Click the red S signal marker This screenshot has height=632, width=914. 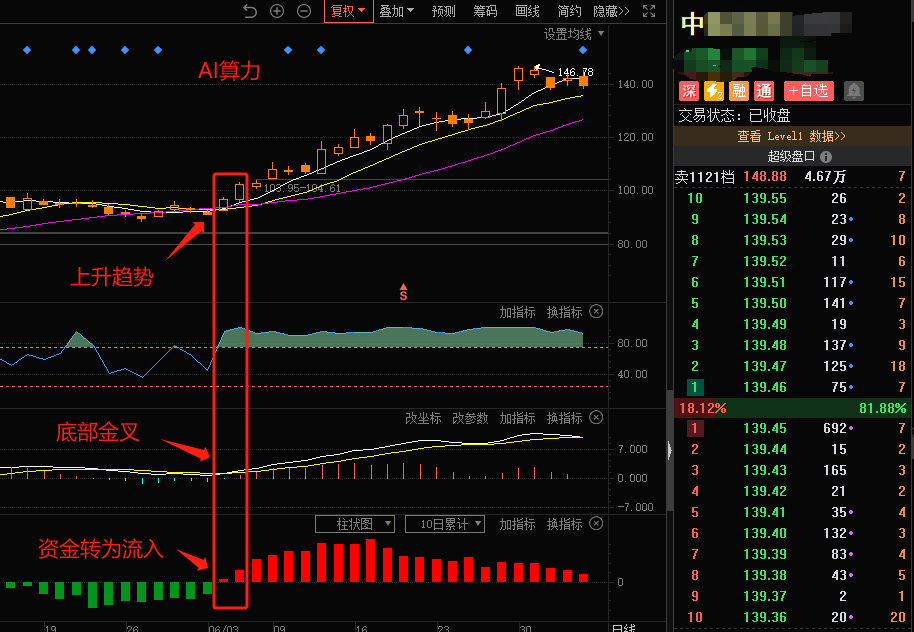tap(403, 292)
